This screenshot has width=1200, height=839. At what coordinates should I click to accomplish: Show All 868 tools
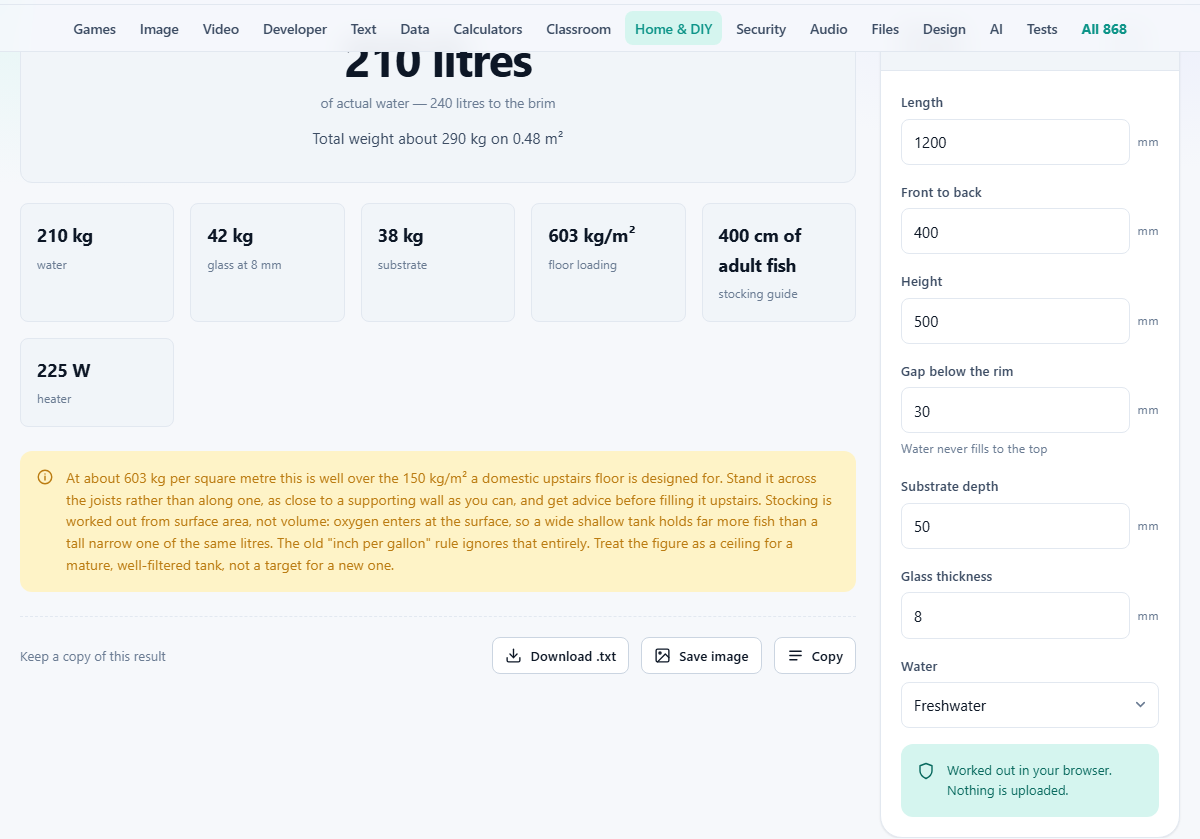click(1104, 29)
